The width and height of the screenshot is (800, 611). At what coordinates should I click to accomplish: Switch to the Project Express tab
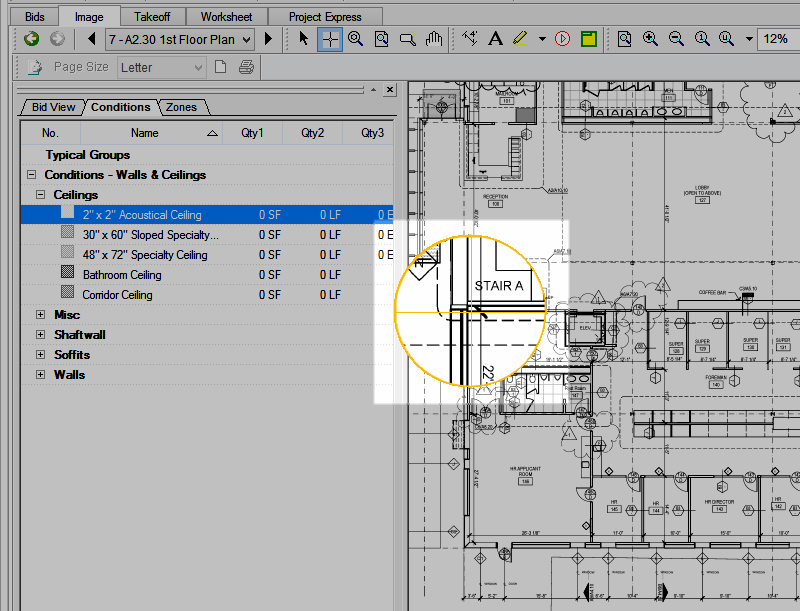(325, 17)
